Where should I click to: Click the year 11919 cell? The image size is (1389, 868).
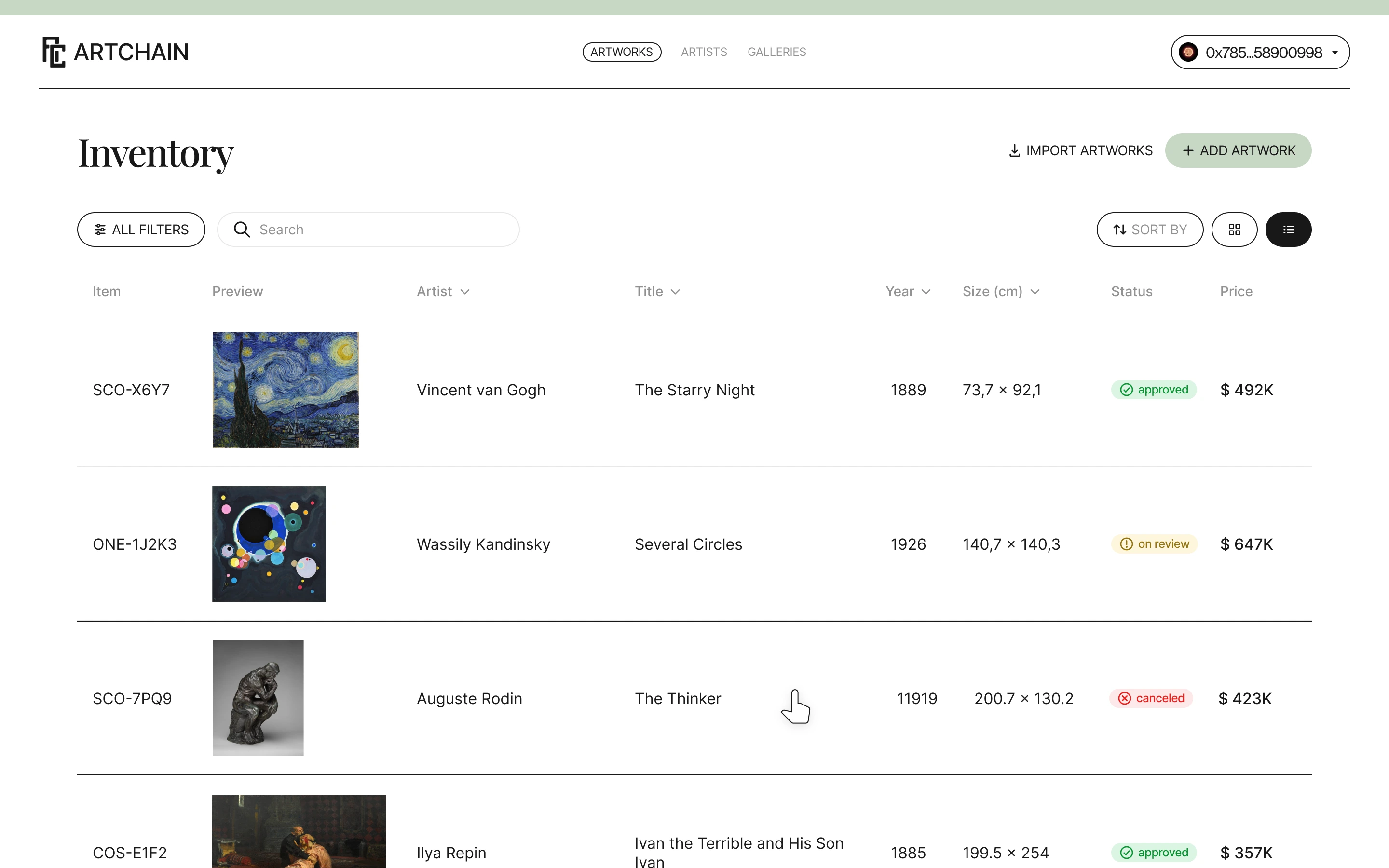[x=917, y=699]
